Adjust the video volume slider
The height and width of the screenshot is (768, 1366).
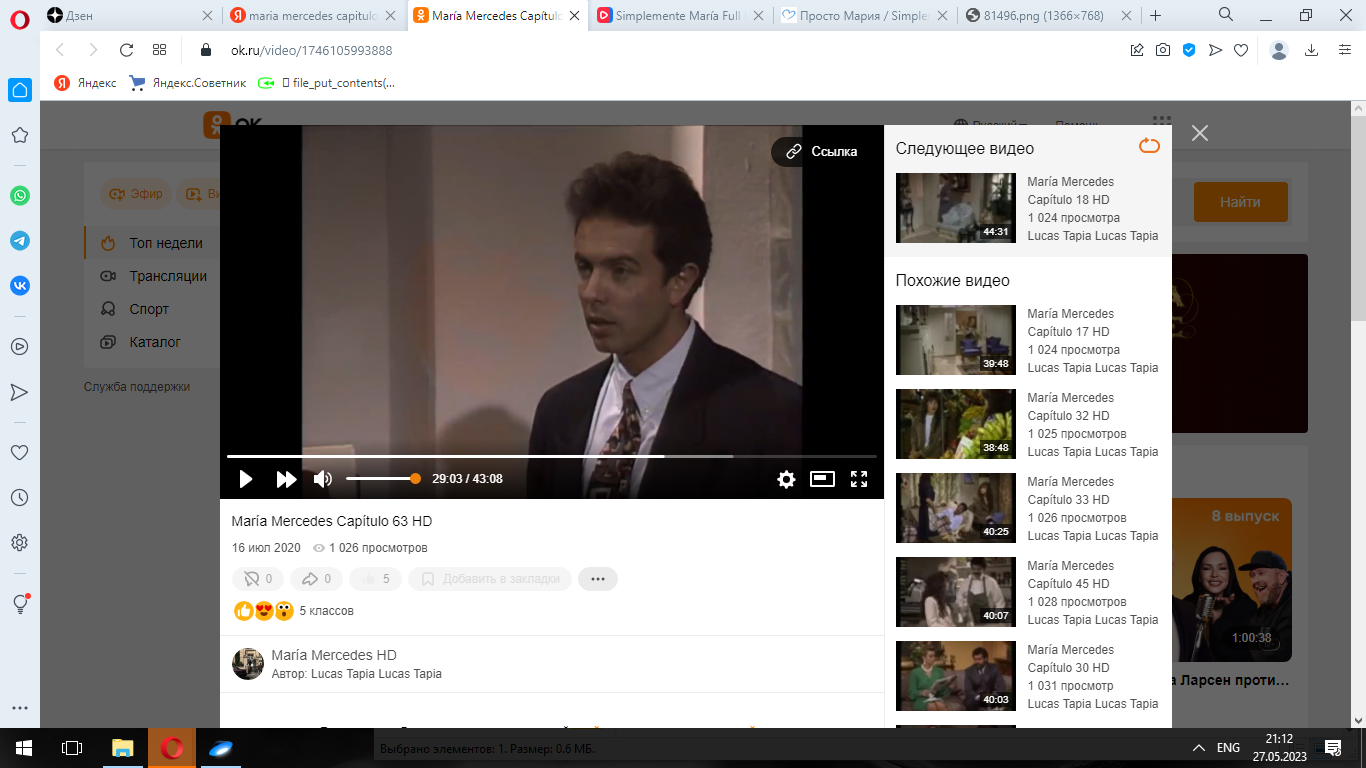tap(383, 479)
